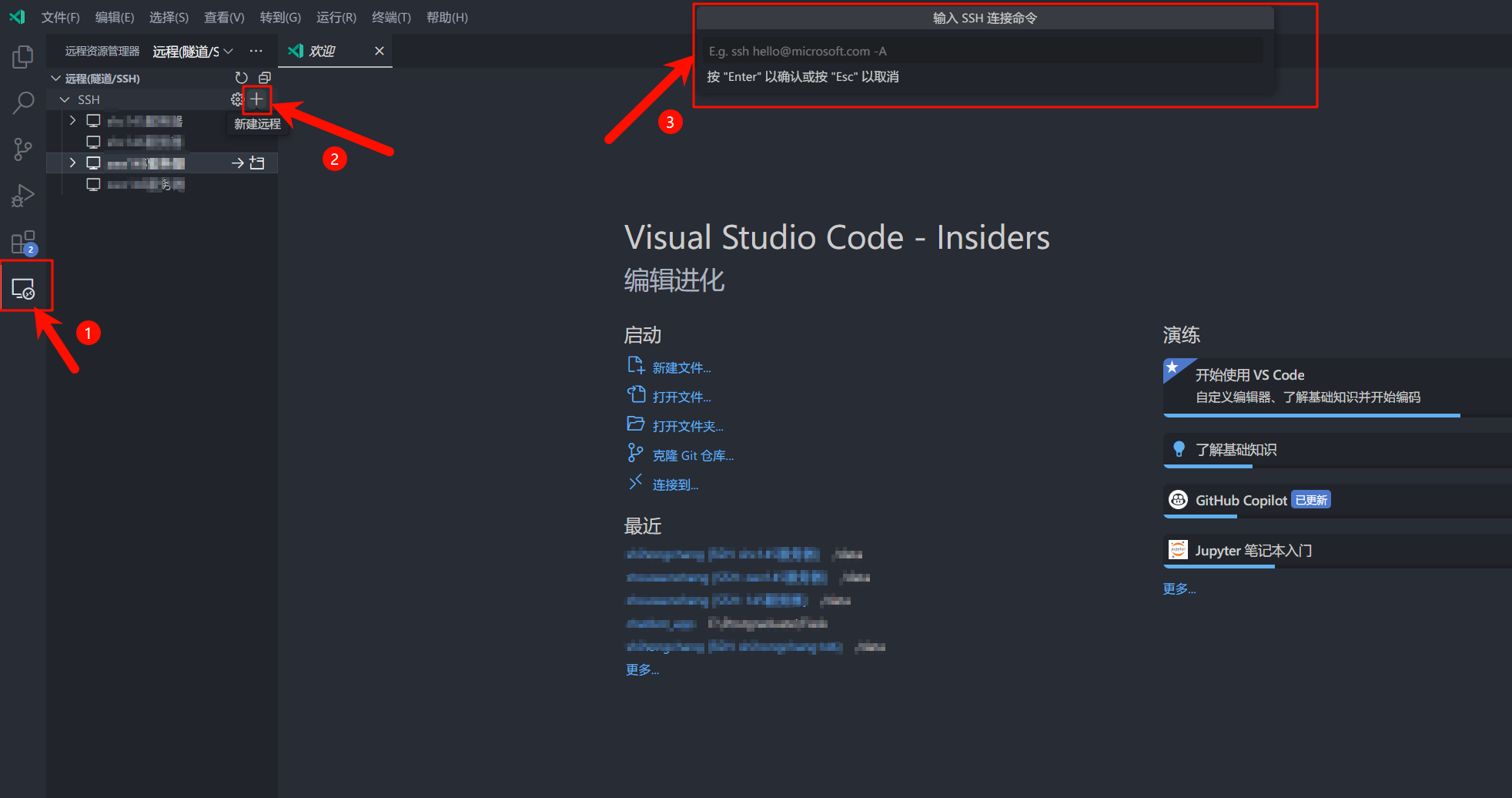The height and width of the screenshot is (798, 1512).
Task: Open the Explorer view in activity bar
Action: point(23,56)
